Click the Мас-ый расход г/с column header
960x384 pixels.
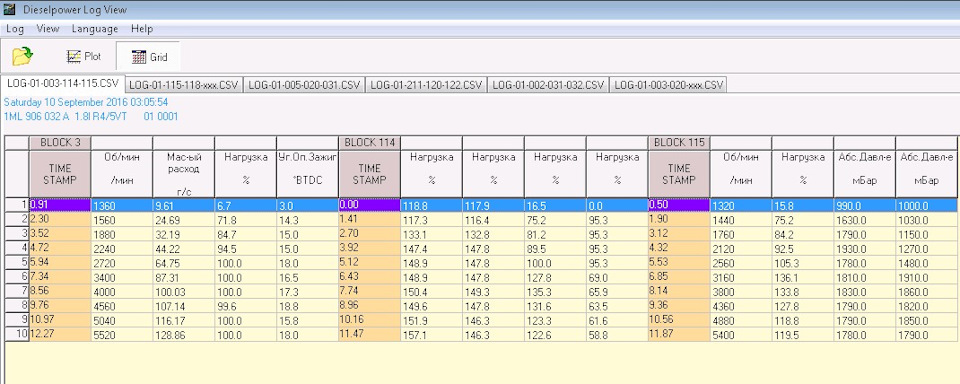click(x=184, y=174)
